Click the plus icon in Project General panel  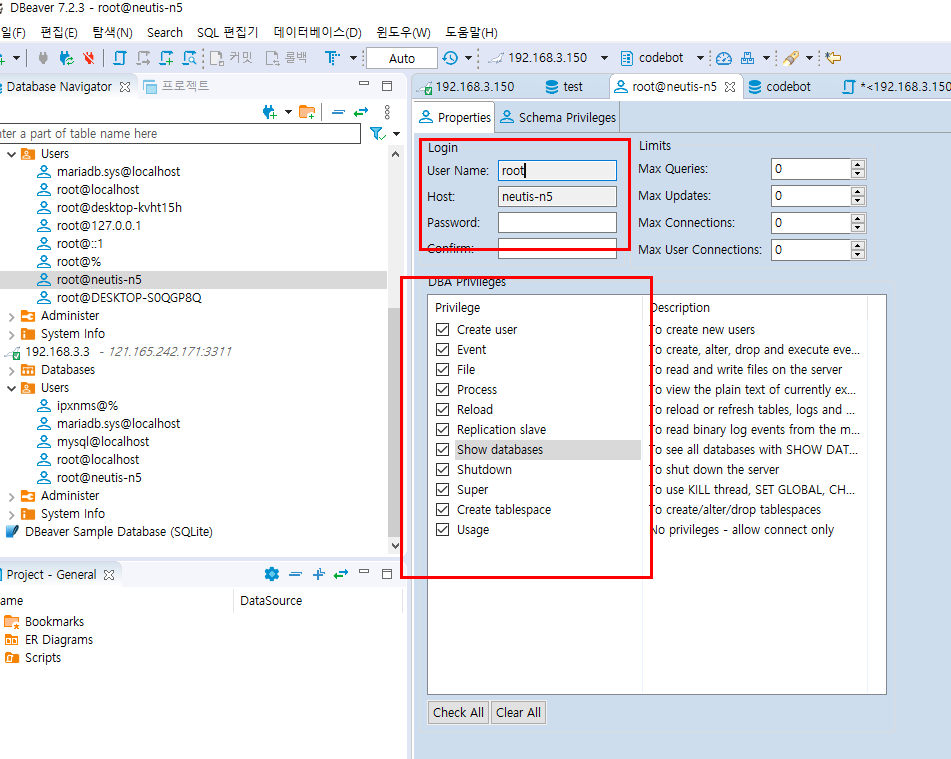pyautogui.click(x=318, y=574)
